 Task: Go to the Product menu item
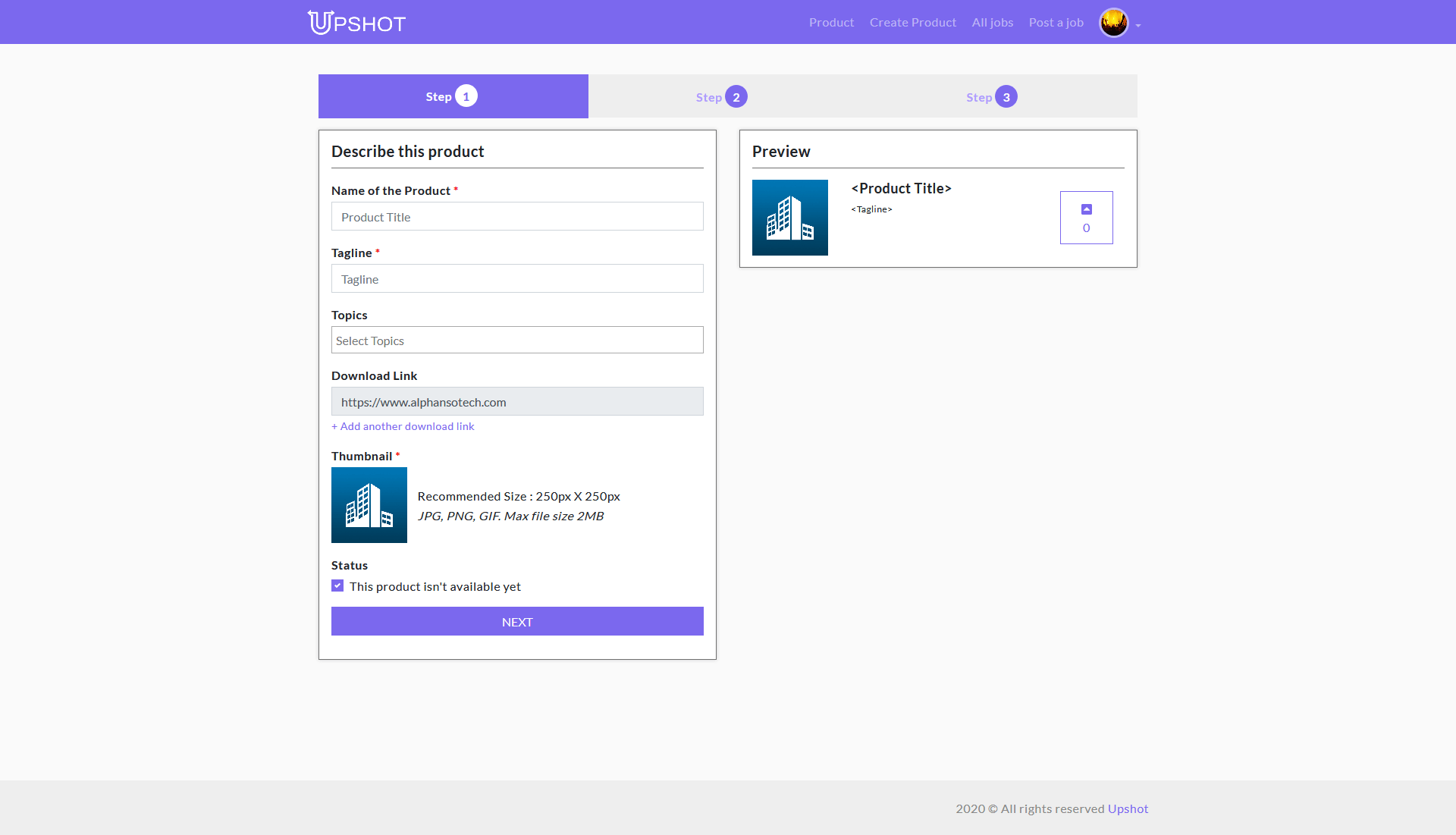[831, 22]
